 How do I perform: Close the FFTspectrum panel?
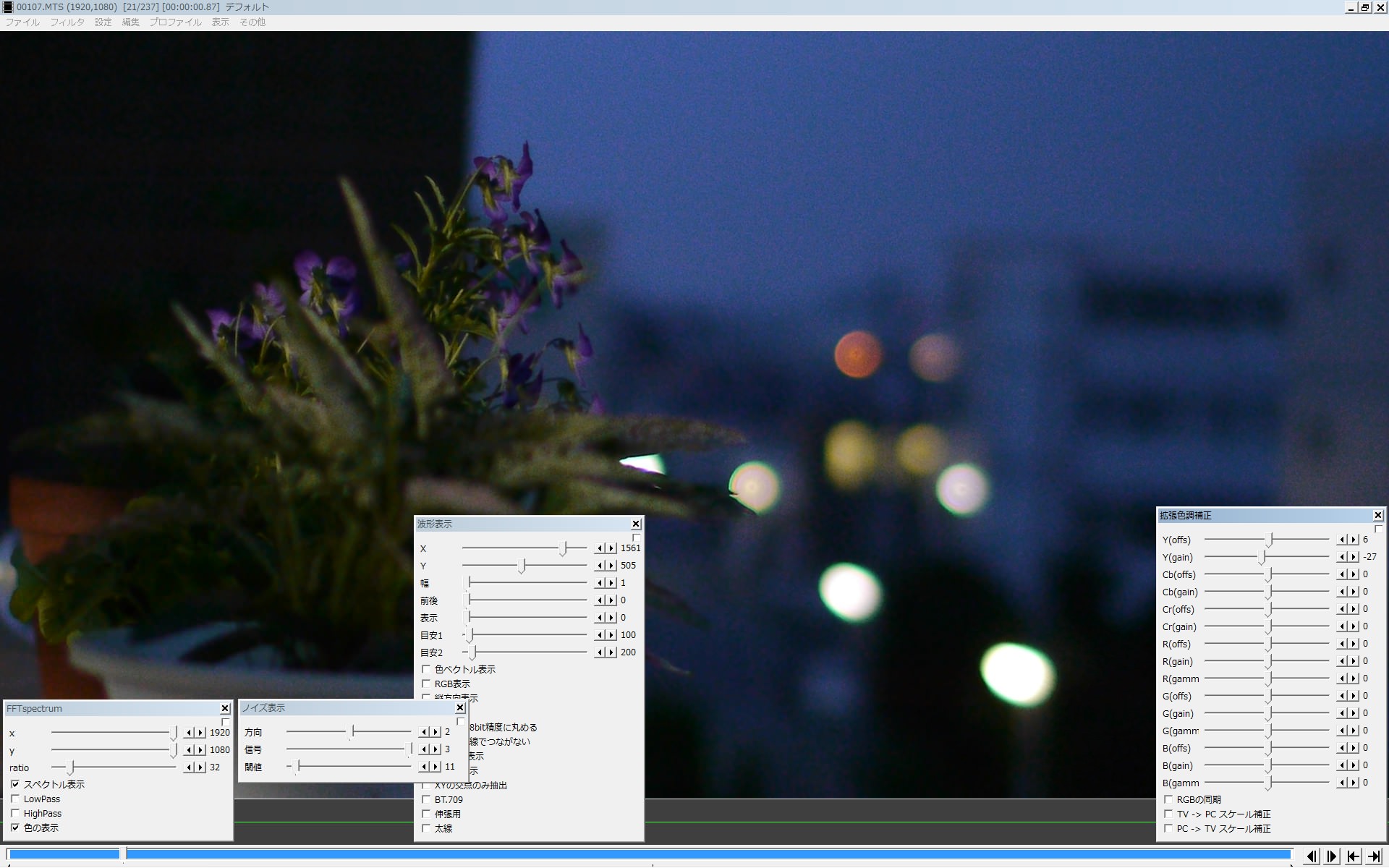[225, 709]
